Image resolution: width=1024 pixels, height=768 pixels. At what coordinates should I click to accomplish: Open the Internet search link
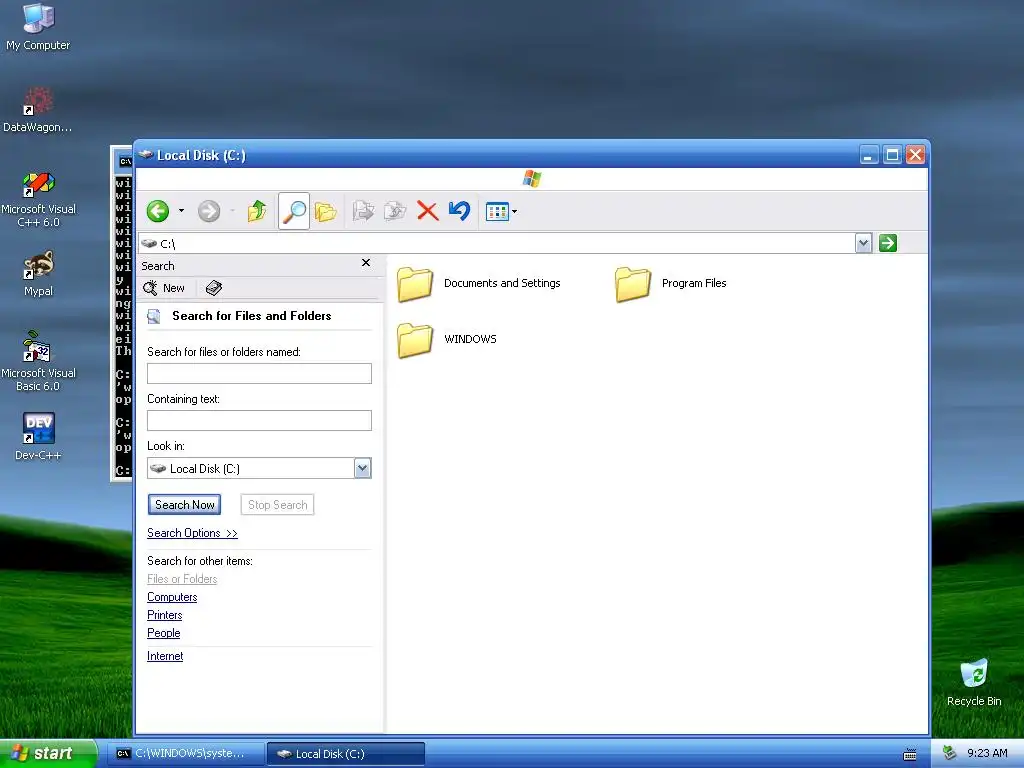coord(165,656)
